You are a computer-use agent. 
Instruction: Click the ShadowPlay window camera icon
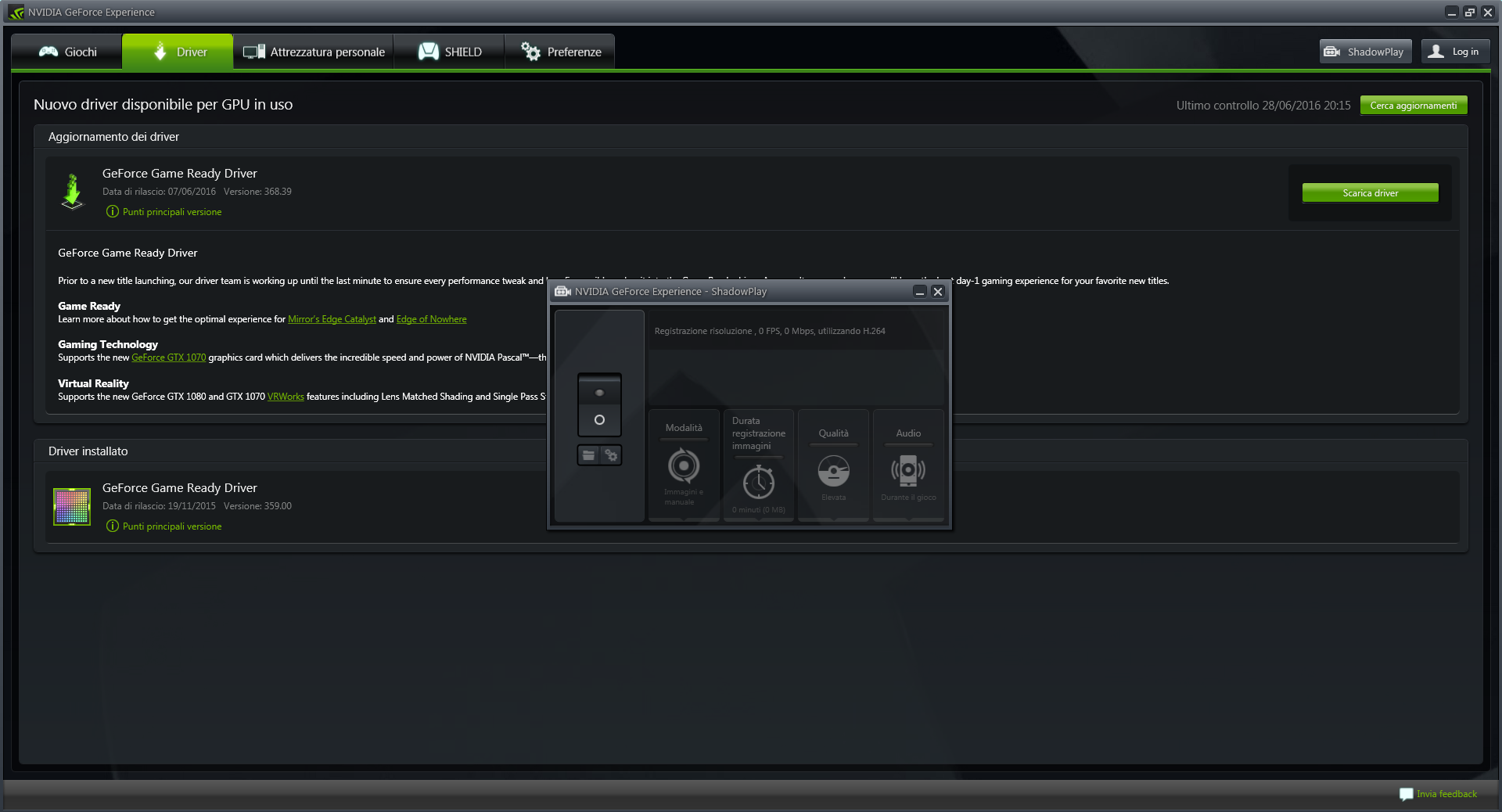pos(562,292)
